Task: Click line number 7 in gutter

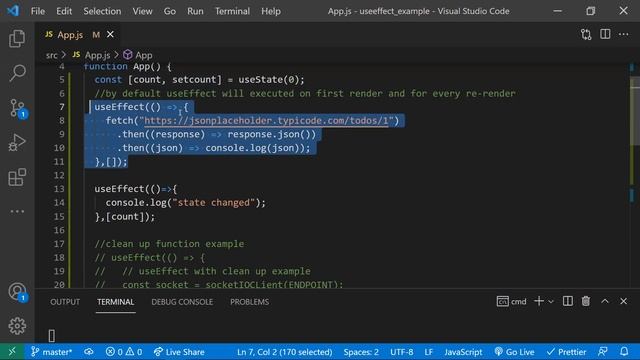Action: pos(62,107)
